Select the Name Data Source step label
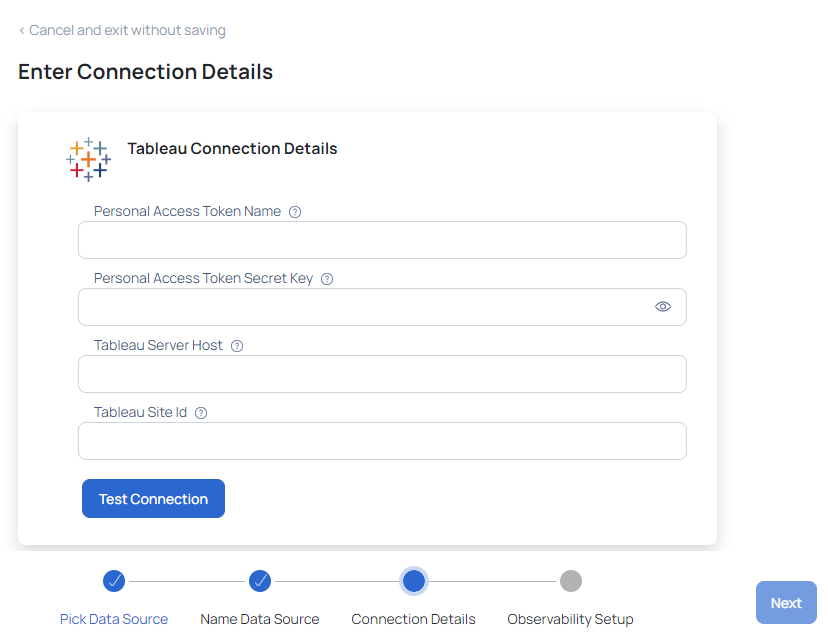Viewport: 828px width, 643px height. tap(260, 619)
